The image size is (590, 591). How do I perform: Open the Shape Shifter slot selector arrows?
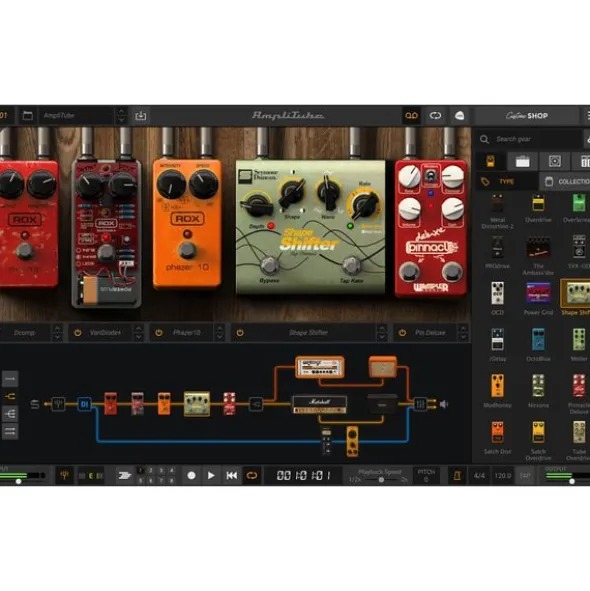(x=382, y=332)
